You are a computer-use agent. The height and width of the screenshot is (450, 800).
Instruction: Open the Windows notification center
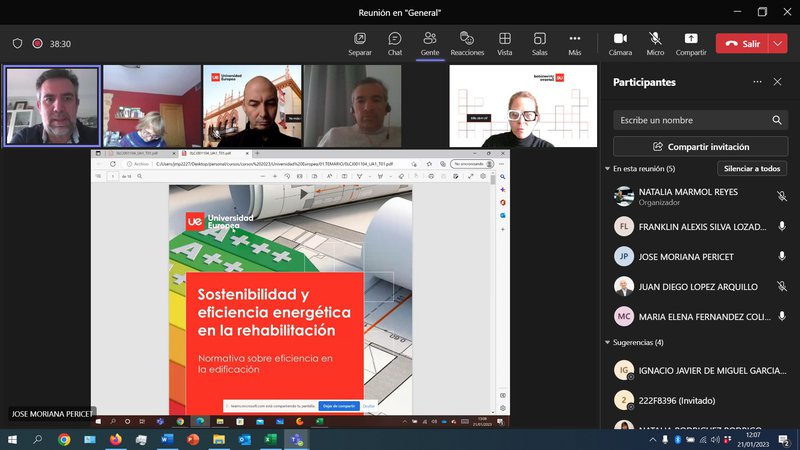pos(784,440)
